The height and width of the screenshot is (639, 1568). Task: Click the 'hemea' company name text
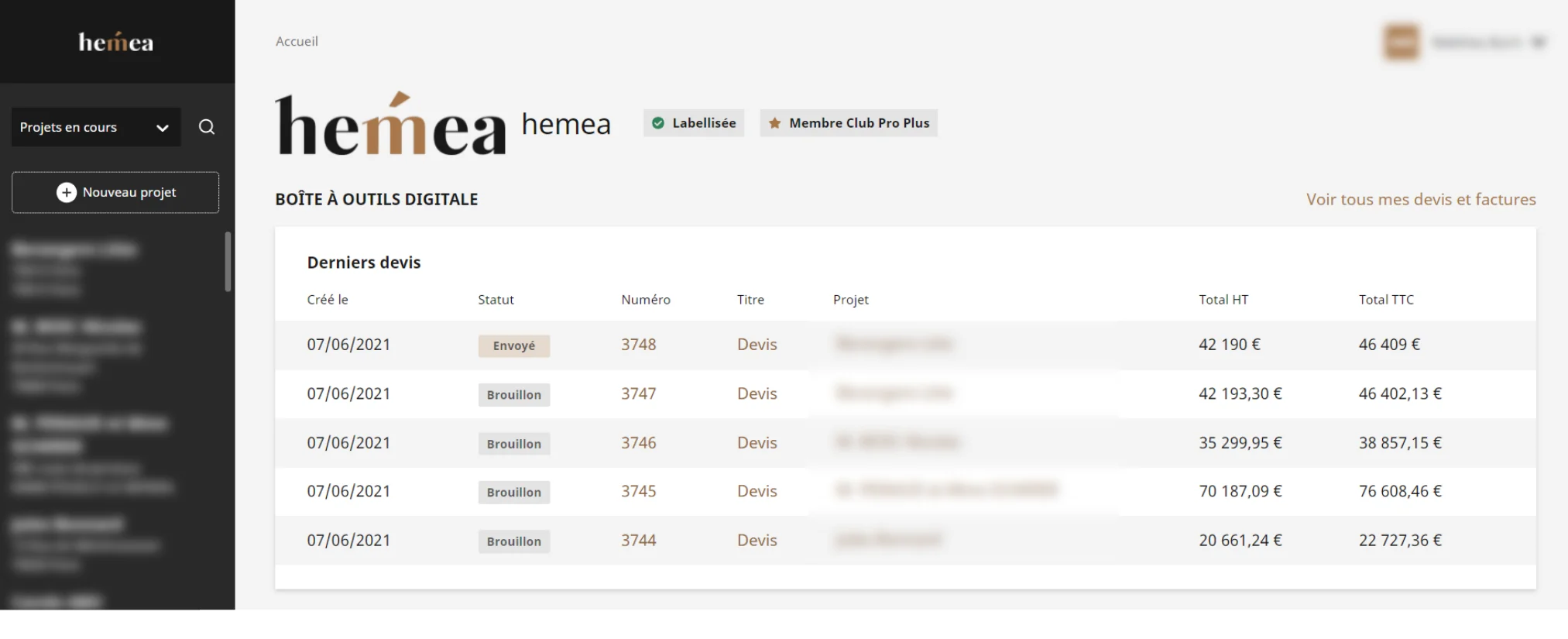pyautogui.click(x=566, y=124)
